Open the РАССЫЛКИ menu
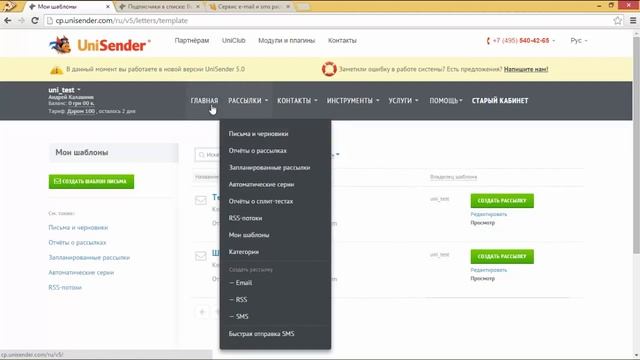This screenshot has width=640, height=360. [x=248, y=100]
